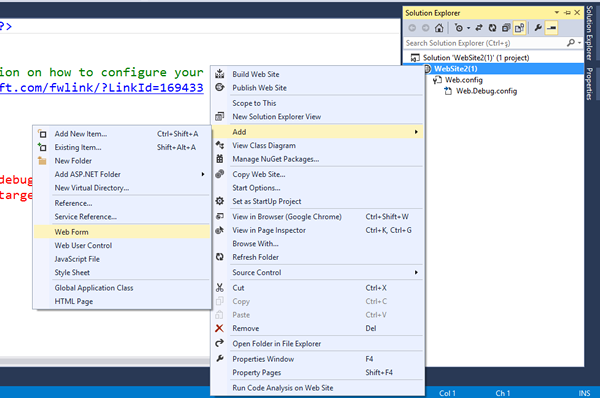Click the red X Remove icon
The image size is (600, 398).
(x=219, y=328)
